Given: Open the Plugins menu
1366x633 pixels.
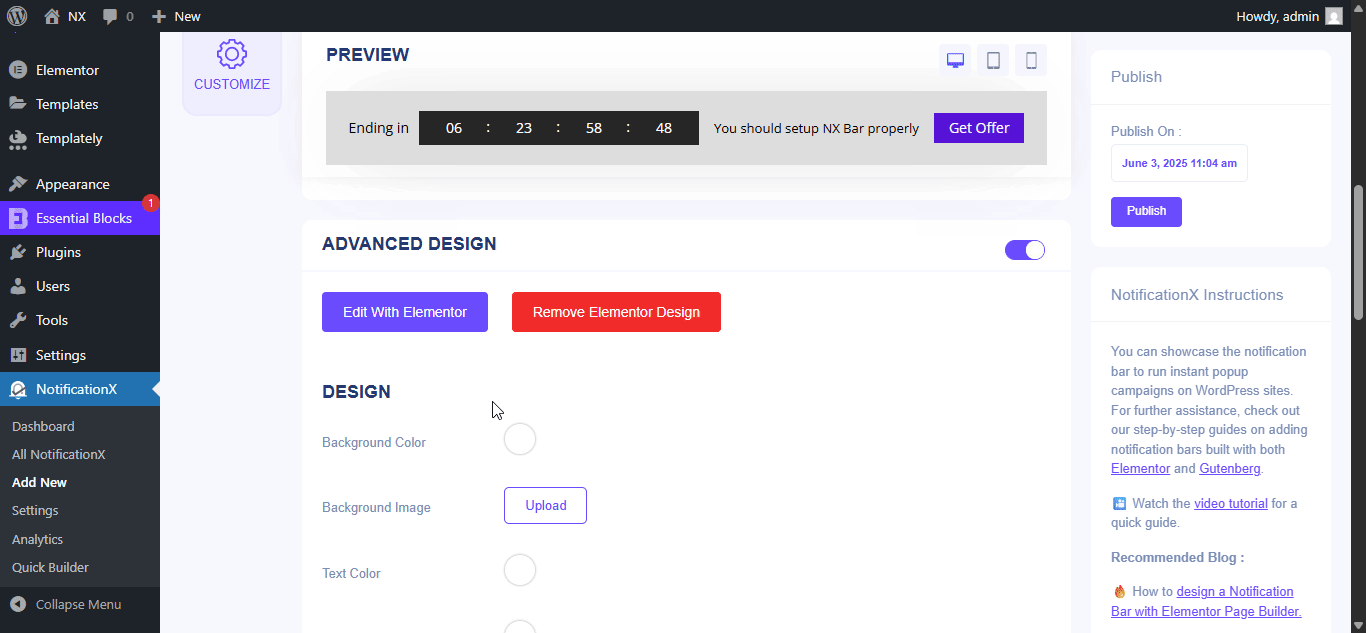Looking at the screenshot, I should click(x=80, y=252).
